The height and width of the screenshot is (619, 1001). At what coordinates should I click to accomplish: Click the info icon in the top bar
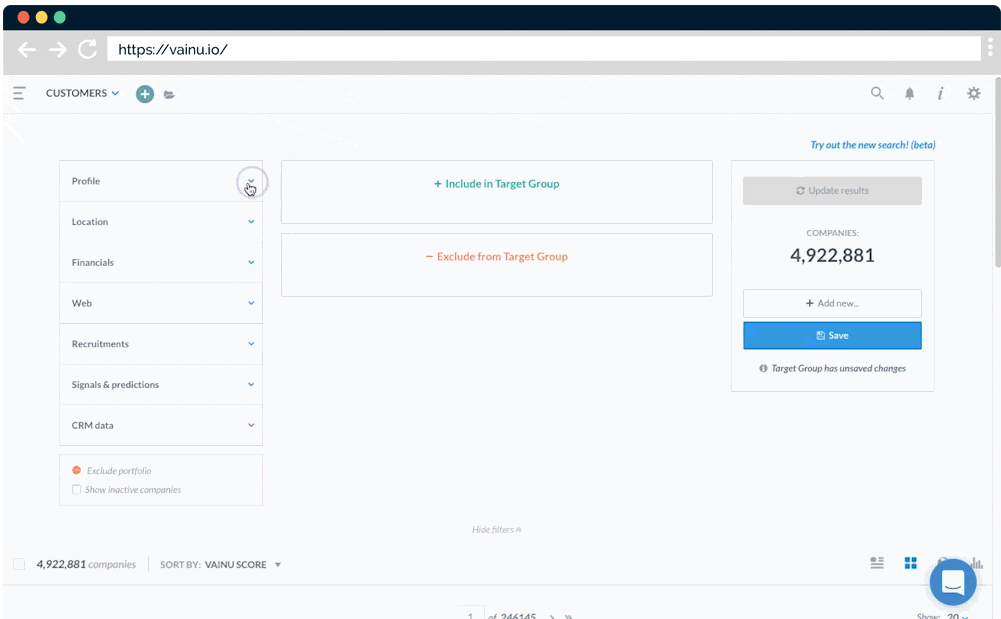(941, 93)
